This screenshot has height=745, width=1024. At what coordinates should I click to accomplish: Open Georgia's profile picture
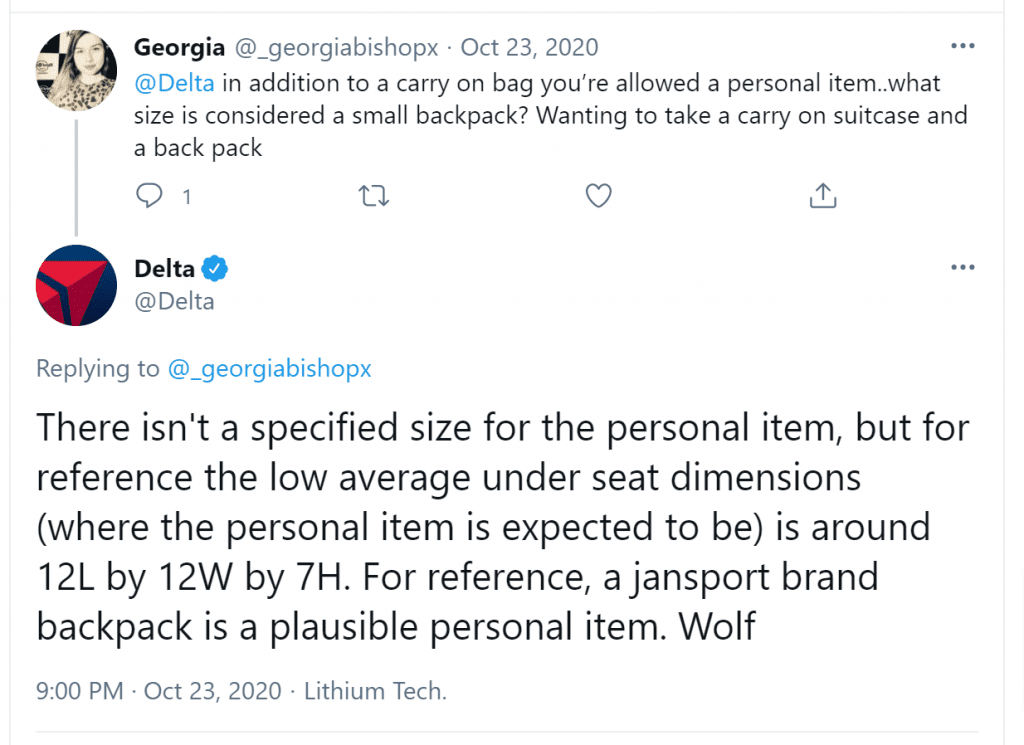[x=76, y=70]
